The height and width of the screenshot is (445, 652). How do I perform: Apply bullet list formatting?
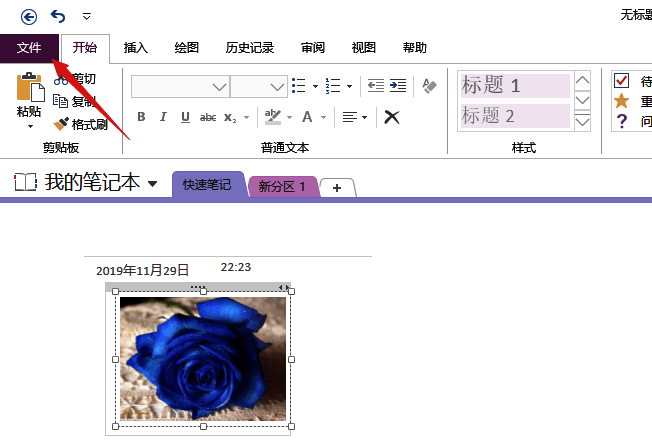(299, 86)
